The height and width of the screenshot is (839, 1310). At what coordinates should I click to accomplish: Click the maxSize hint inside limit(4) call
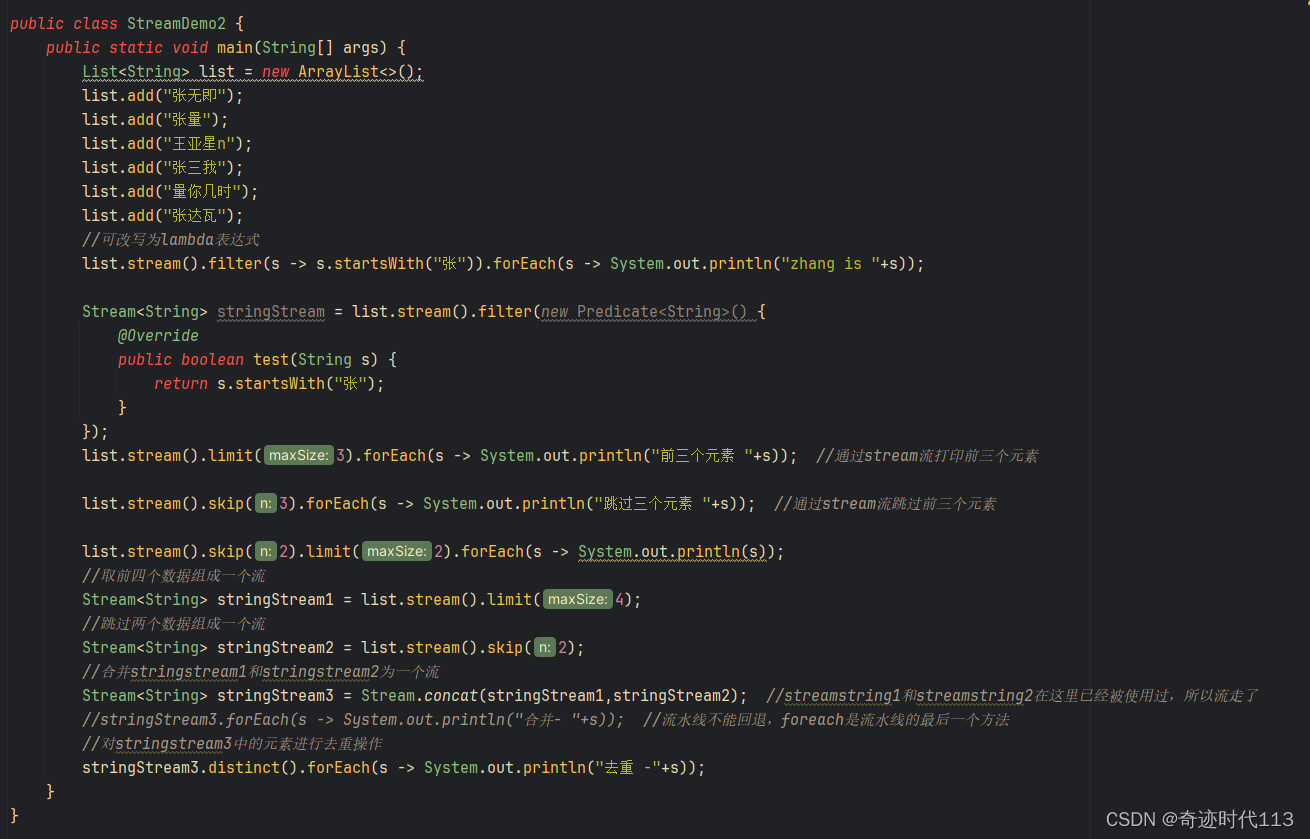(x=577, y=599)
